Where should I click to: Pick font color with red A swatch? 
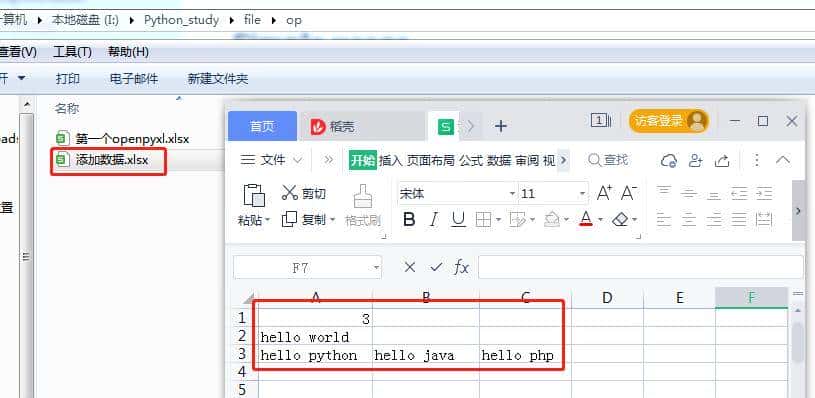click(586, 220)
